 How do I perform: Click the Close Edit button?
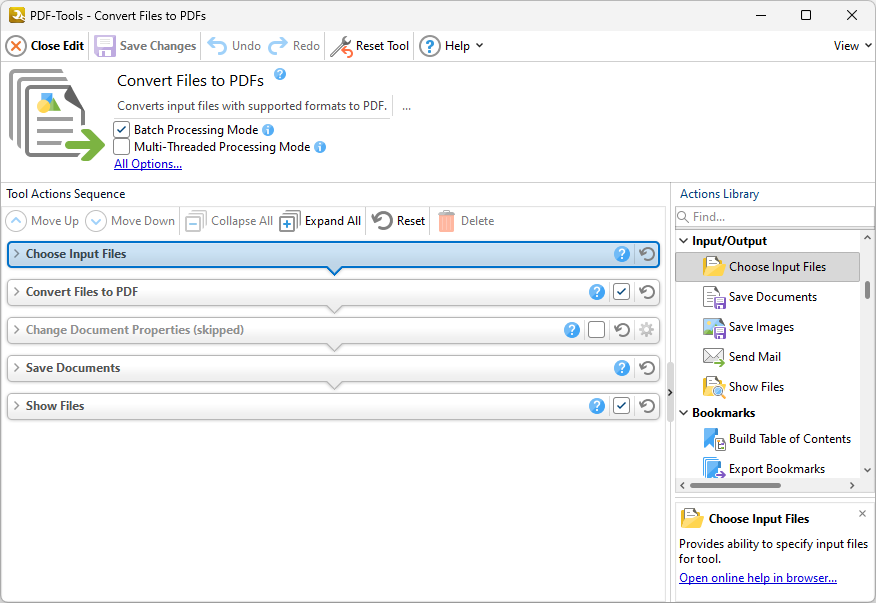click(x=45, y=46)
